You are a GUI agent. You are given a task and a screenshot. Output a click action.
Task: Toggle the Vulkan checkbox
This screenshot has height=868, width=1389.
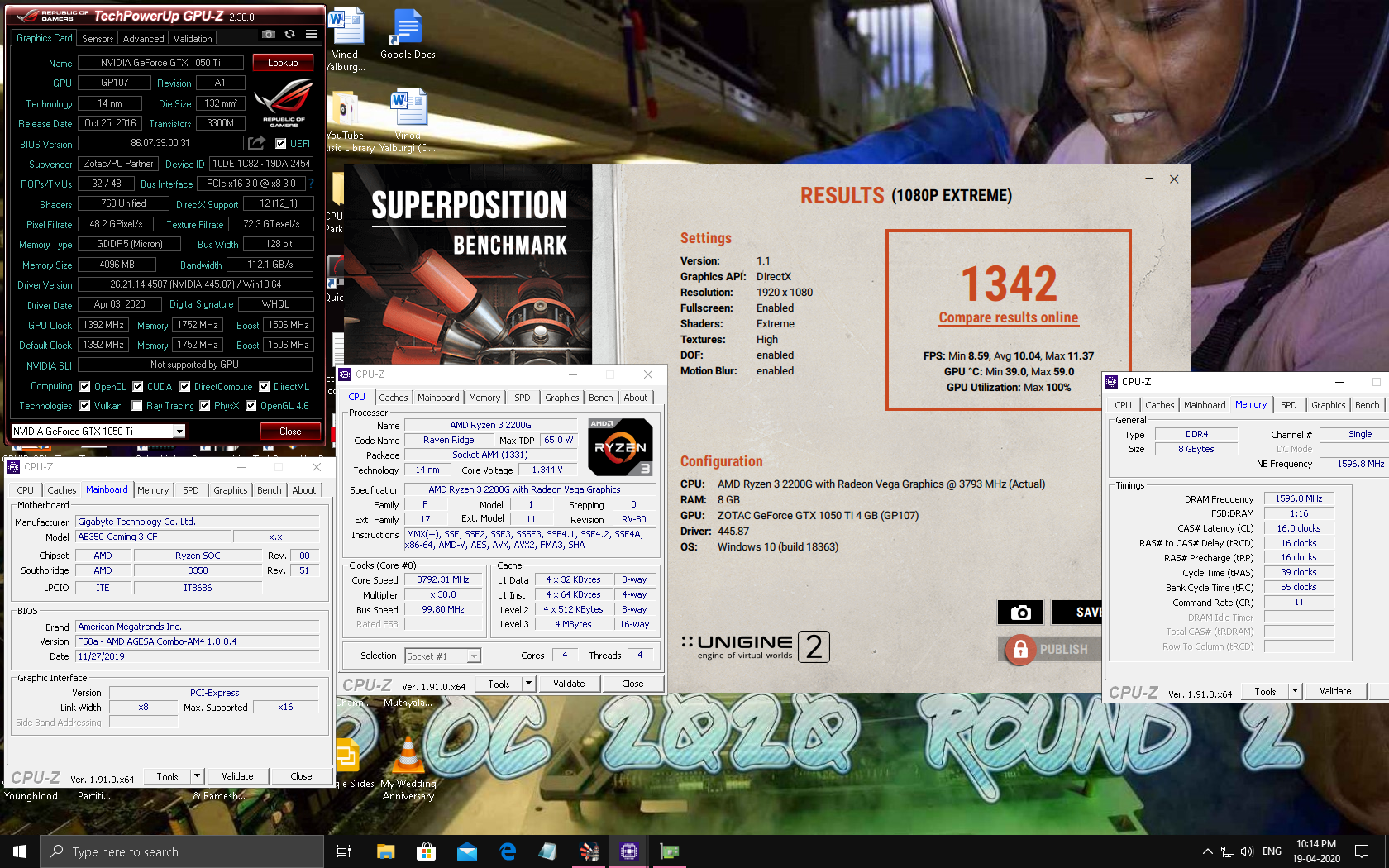[x=84, y=406]
